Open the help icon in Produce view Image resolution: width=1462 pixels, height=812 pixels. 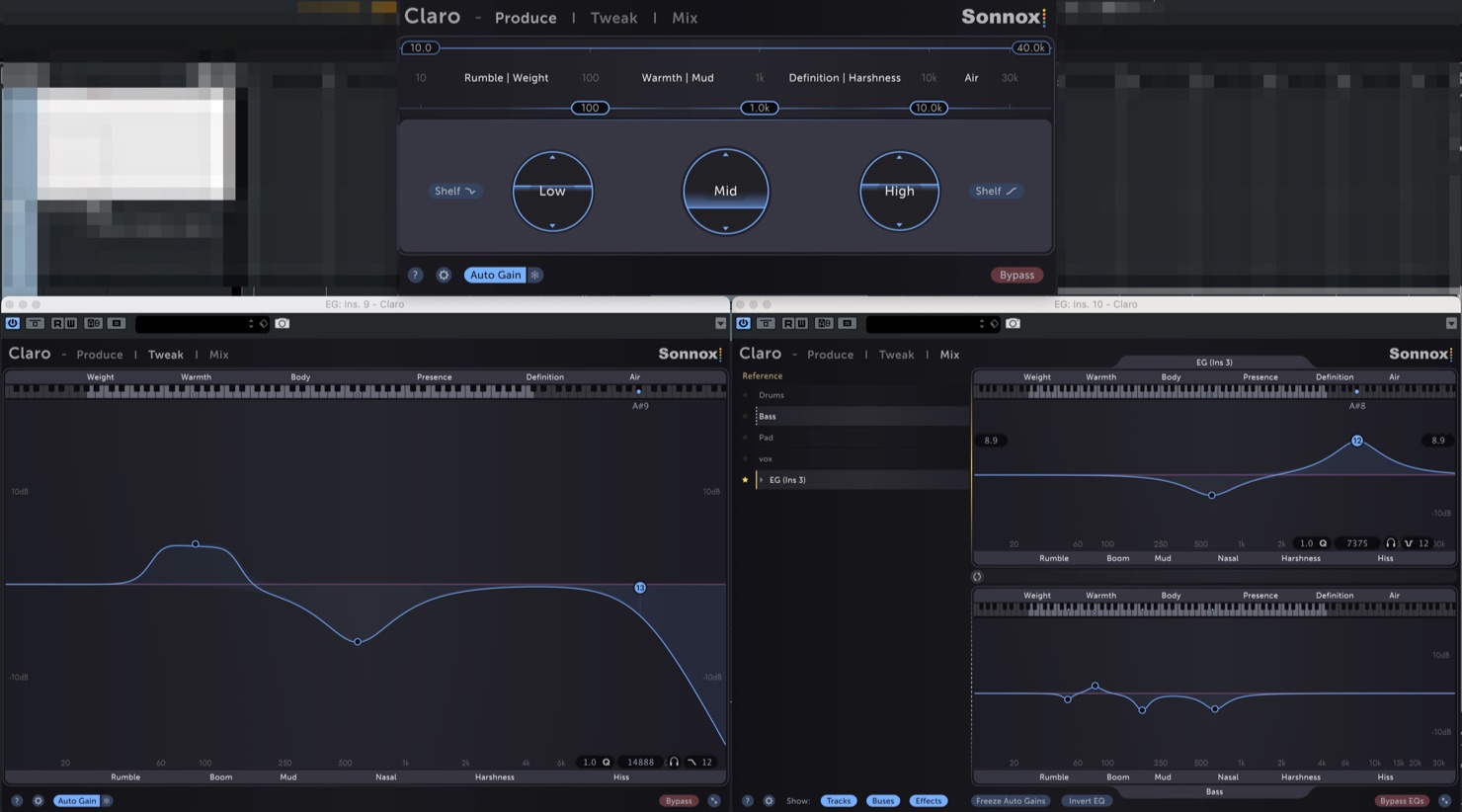coord(415,275)
